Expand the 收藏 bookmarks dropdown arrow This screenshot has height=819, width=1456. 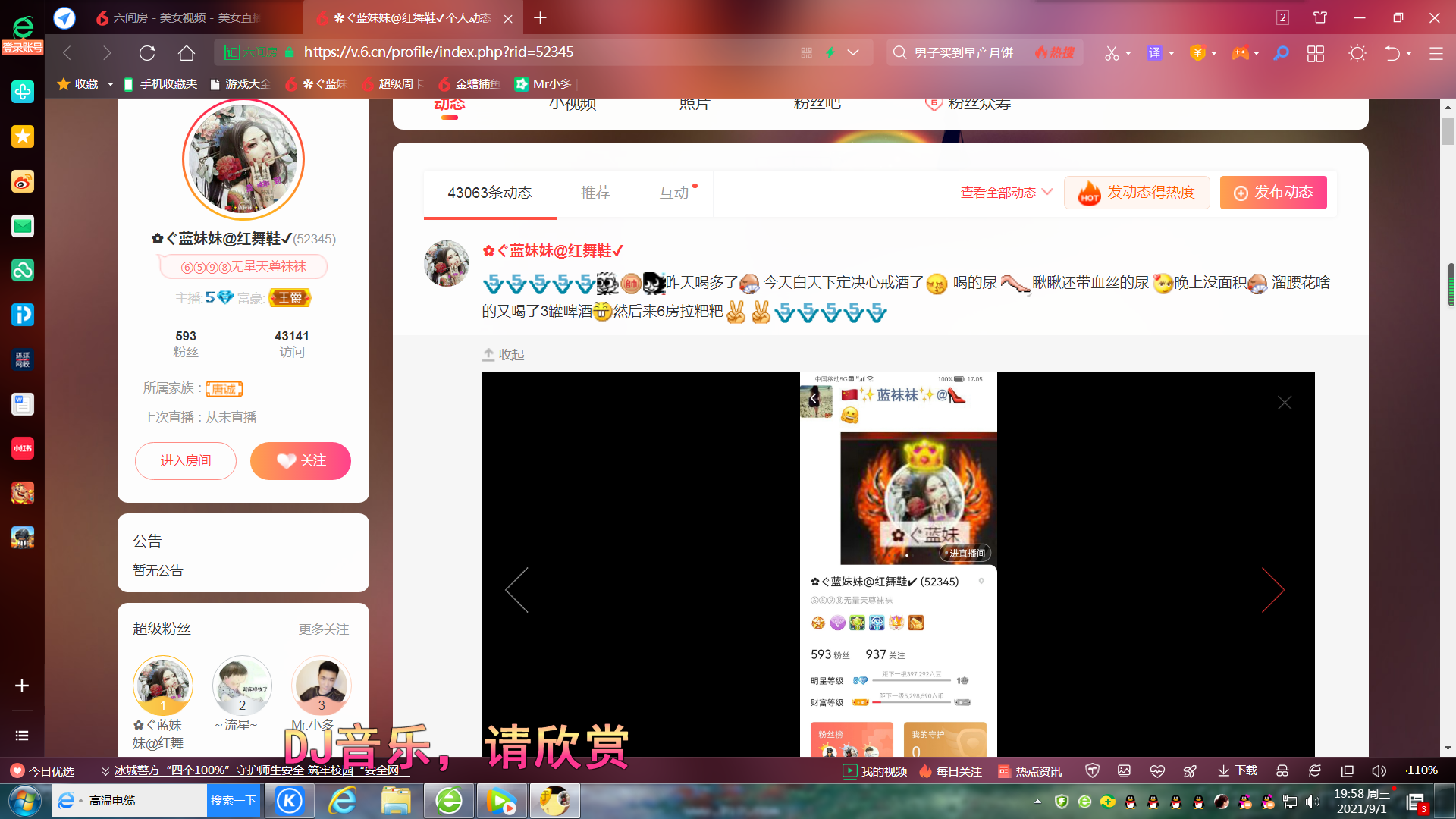pyautogui.click(x=111, y=84)
